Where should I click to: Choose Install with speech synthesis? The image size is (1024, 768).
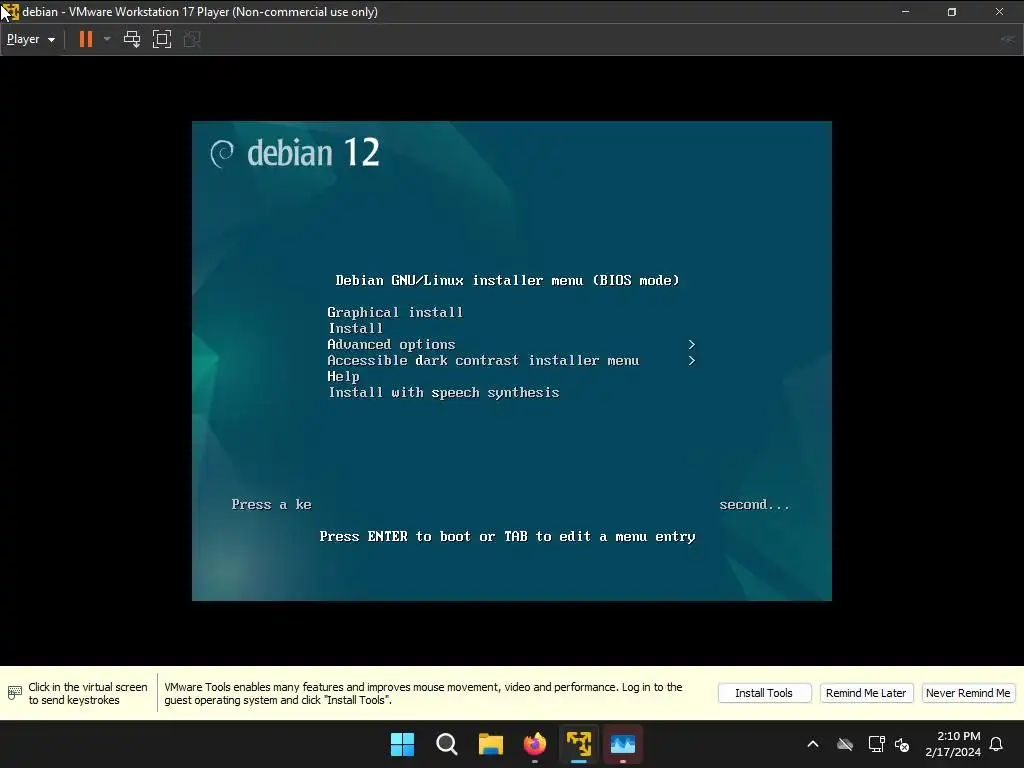[x=443, y=392]
